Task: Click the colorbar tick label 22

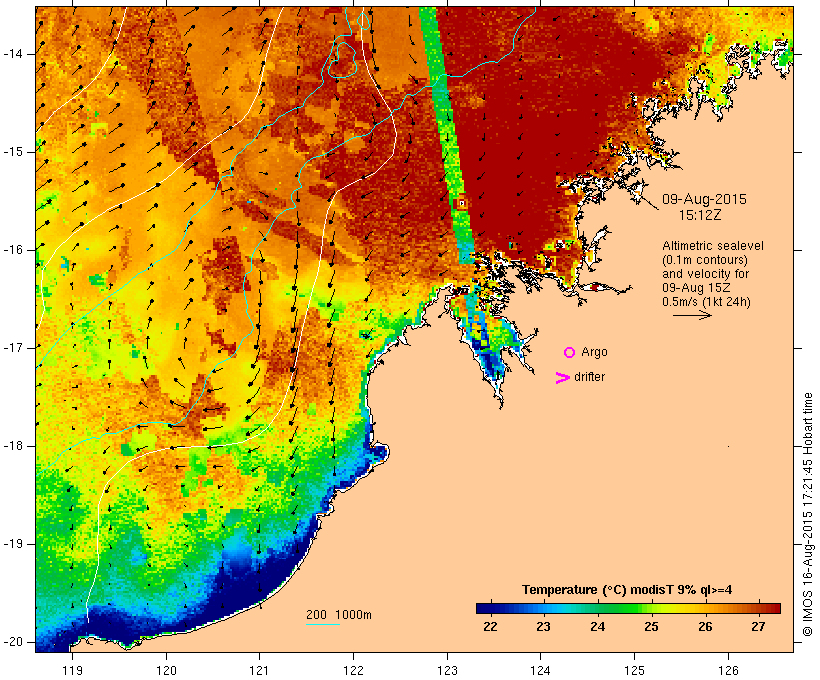Action: pos(490,627)
